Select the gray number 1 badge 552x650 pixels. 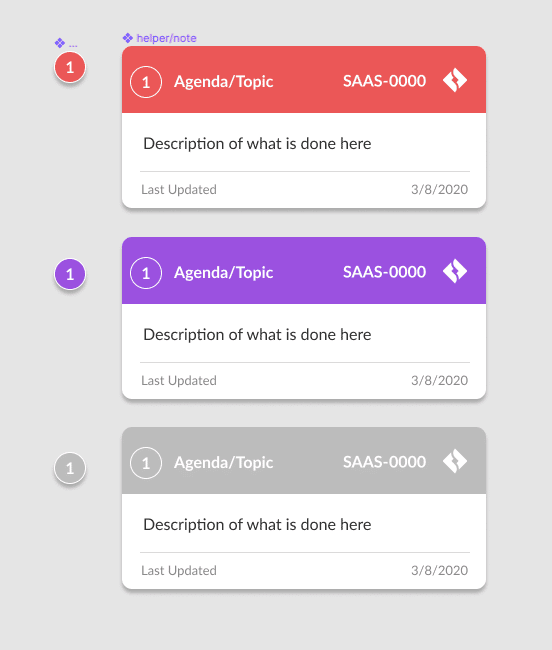pyautogui.click(x=70, y=468)
